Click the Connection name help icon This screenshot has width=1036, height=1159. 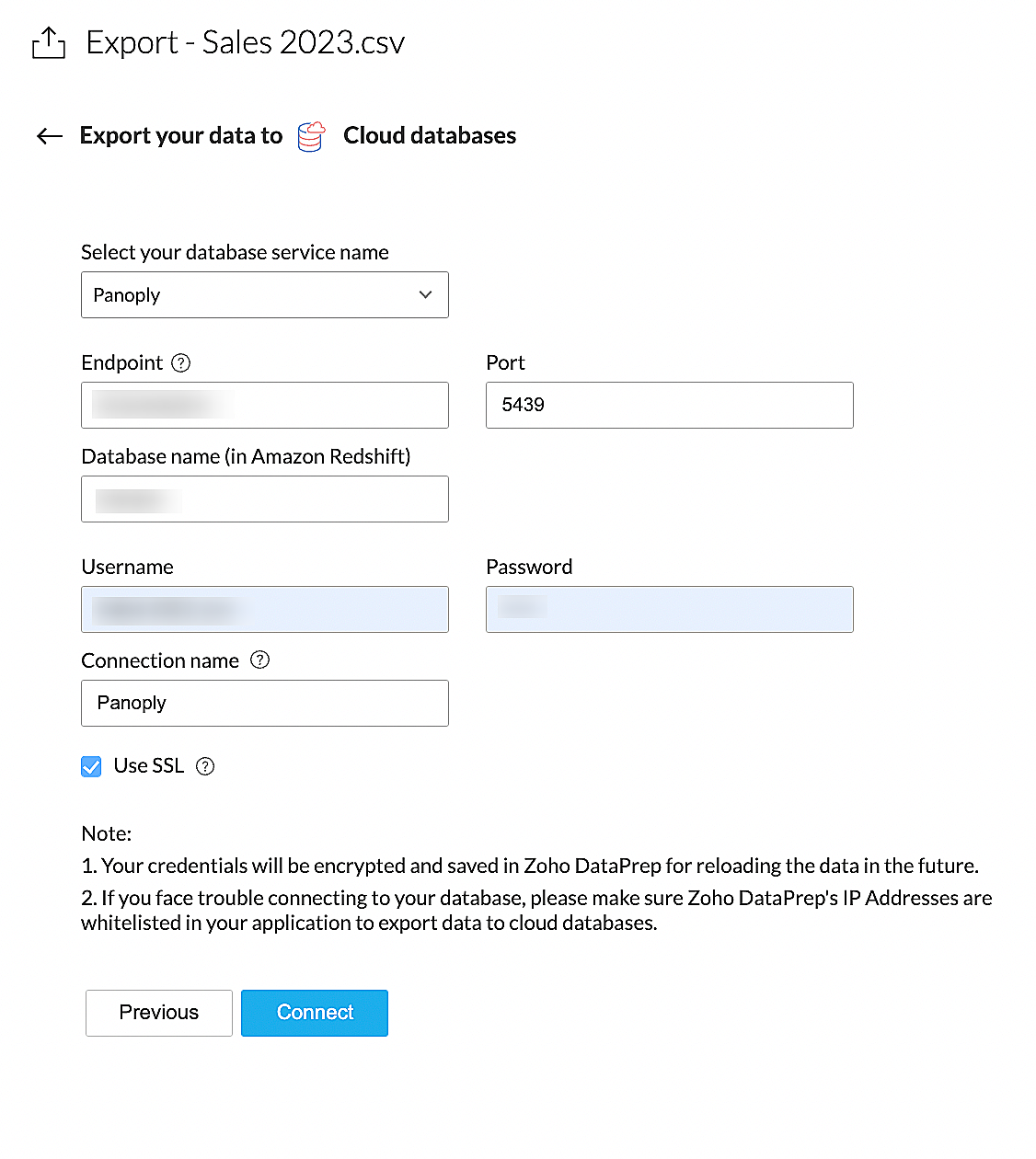(x=260, y=660)
